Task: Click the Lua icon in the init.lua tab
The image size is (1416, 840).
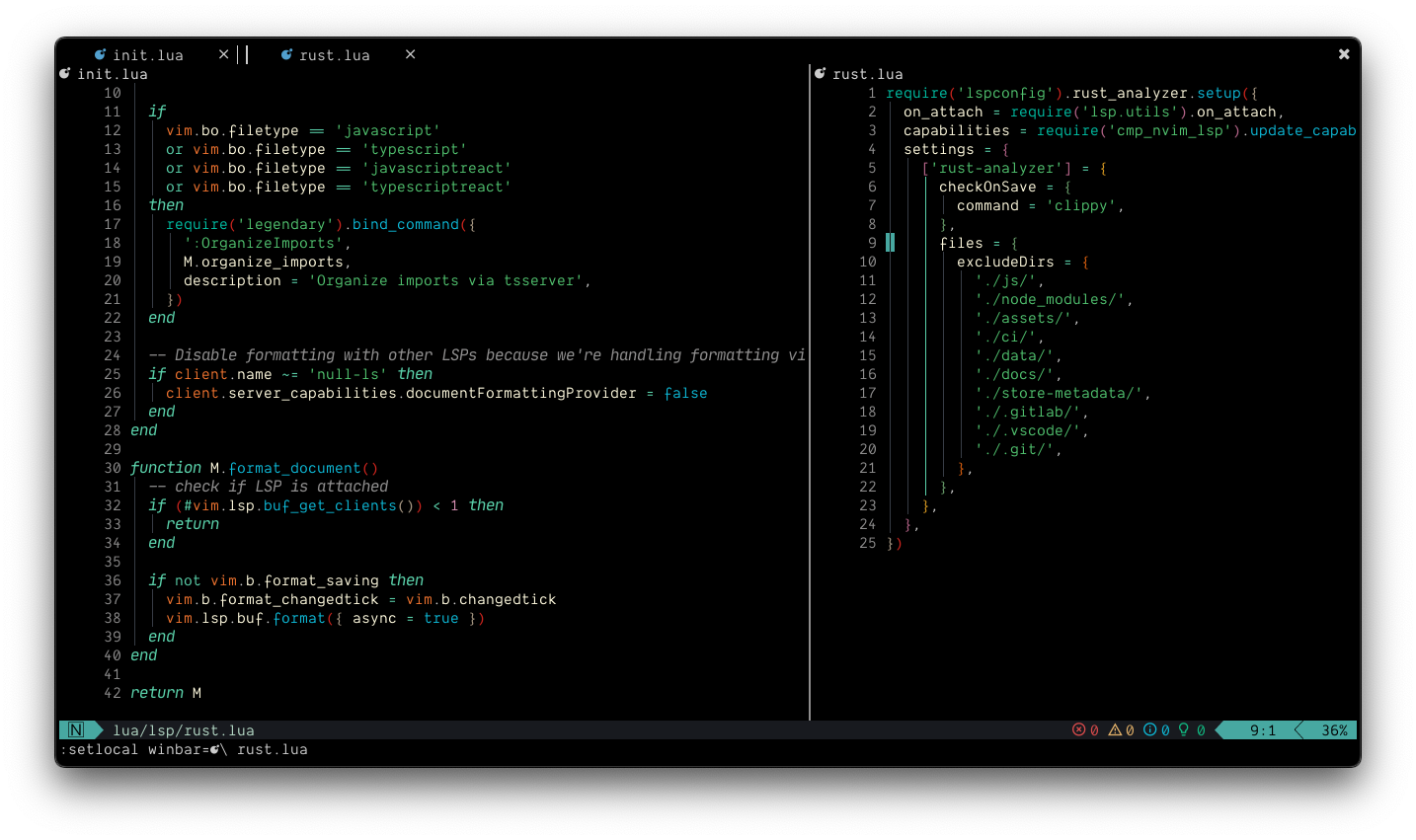Action: [x=101, y=54]
